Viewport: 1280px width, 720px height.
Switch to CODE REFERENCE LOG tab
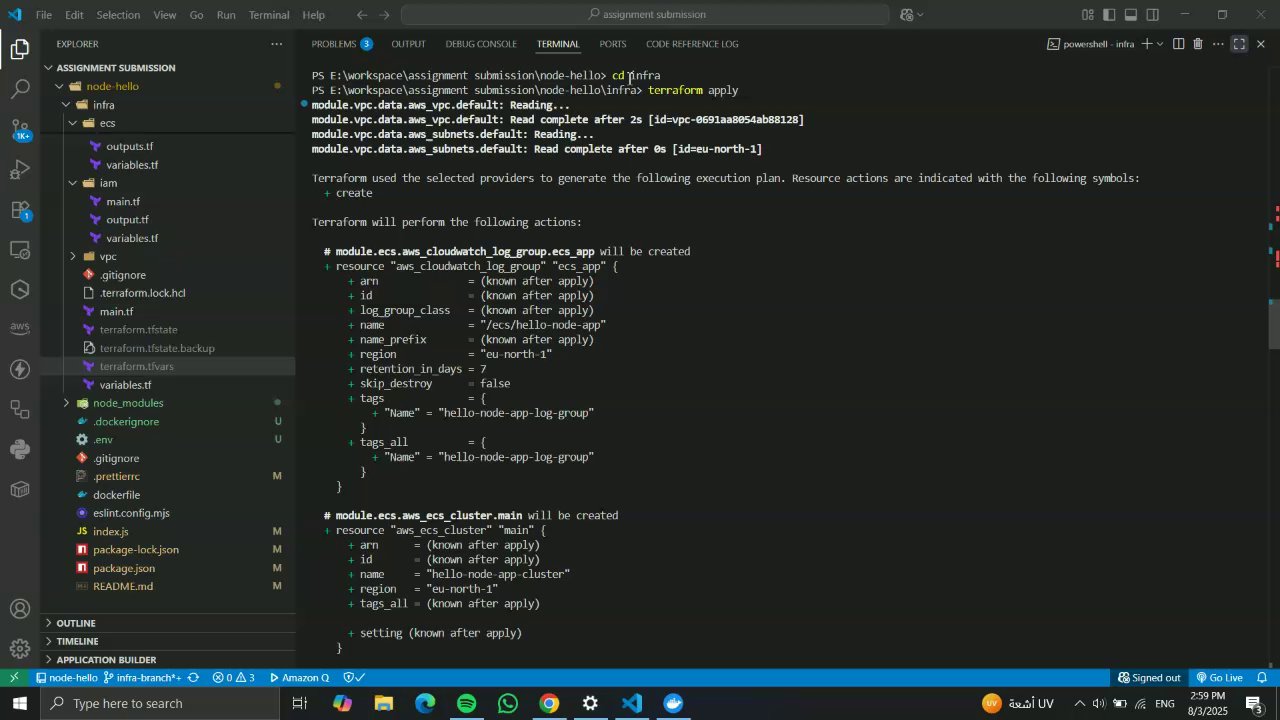pyautogui.click(x=692, y=44)
